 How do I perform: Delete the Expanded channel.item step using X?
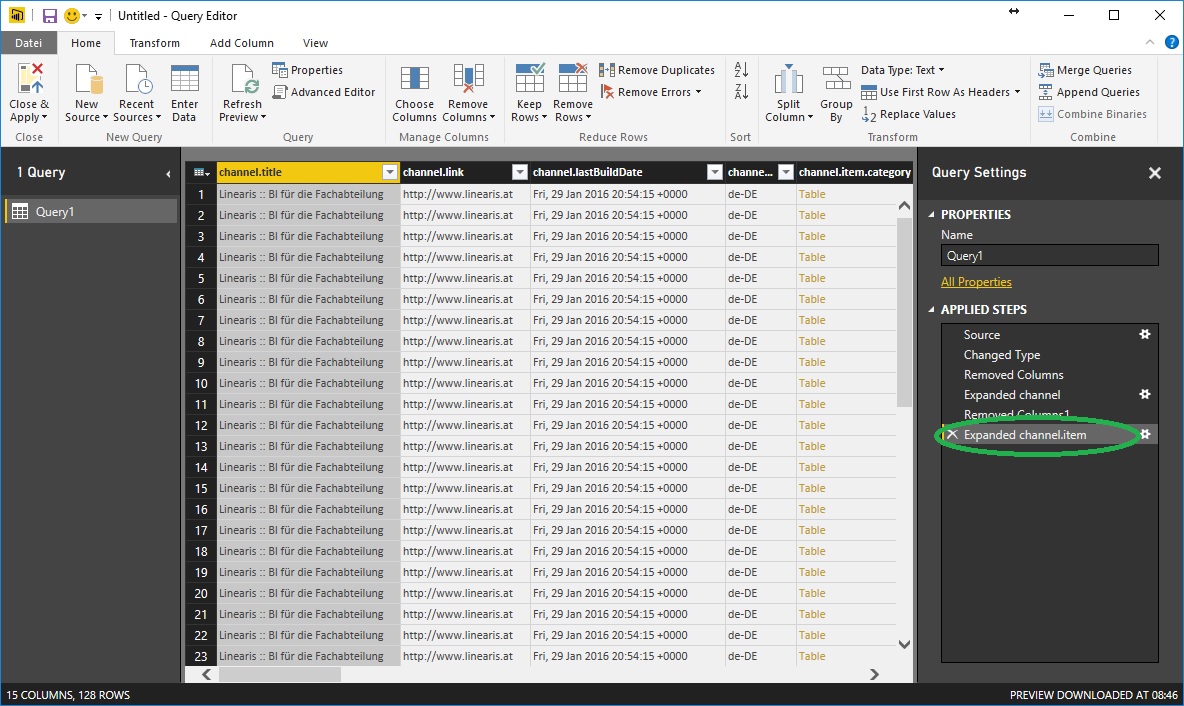[x=952, y=435]
